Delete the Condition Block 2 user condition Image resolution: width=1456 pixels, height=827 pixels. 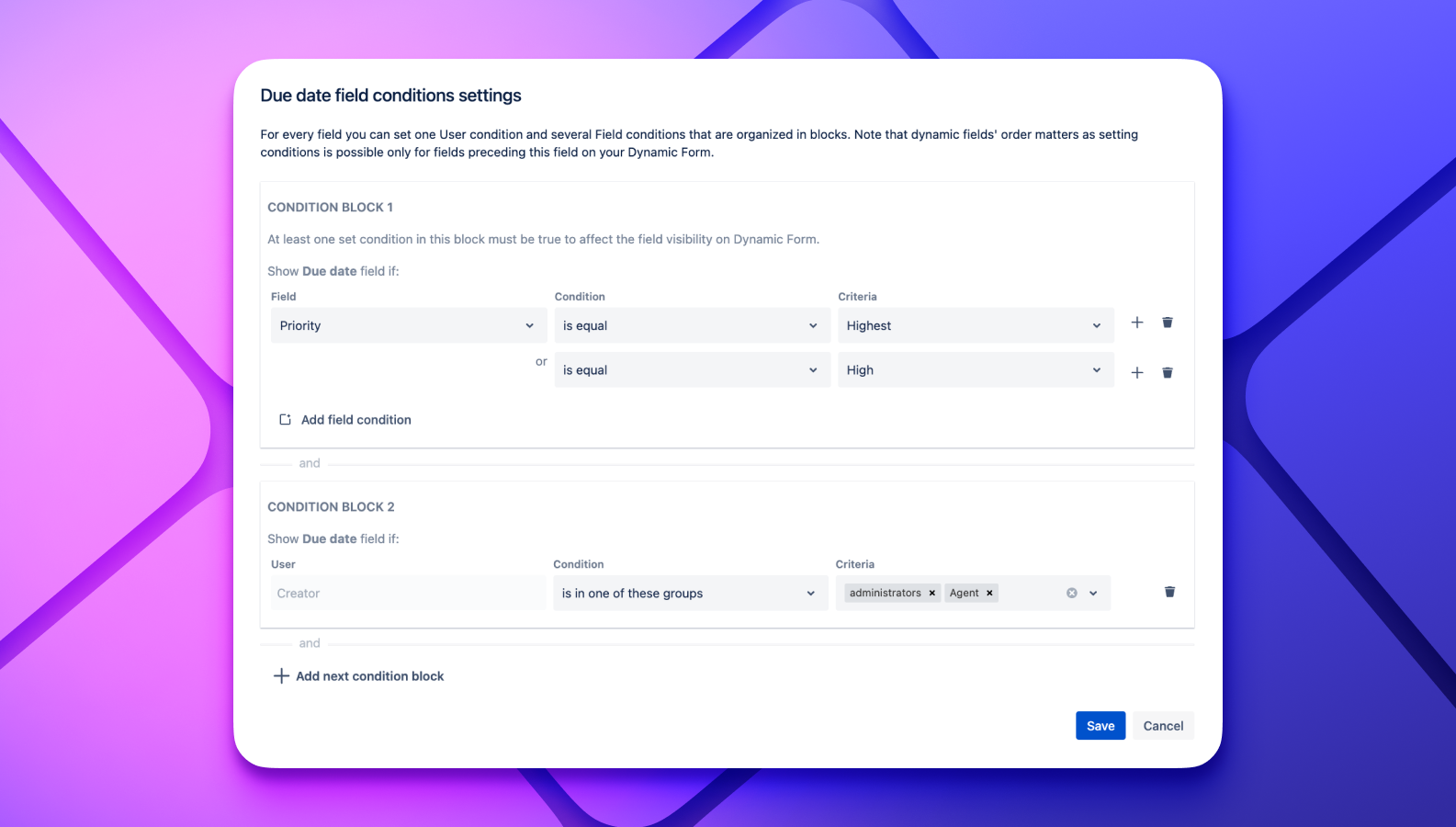(x=1169, y=592)
